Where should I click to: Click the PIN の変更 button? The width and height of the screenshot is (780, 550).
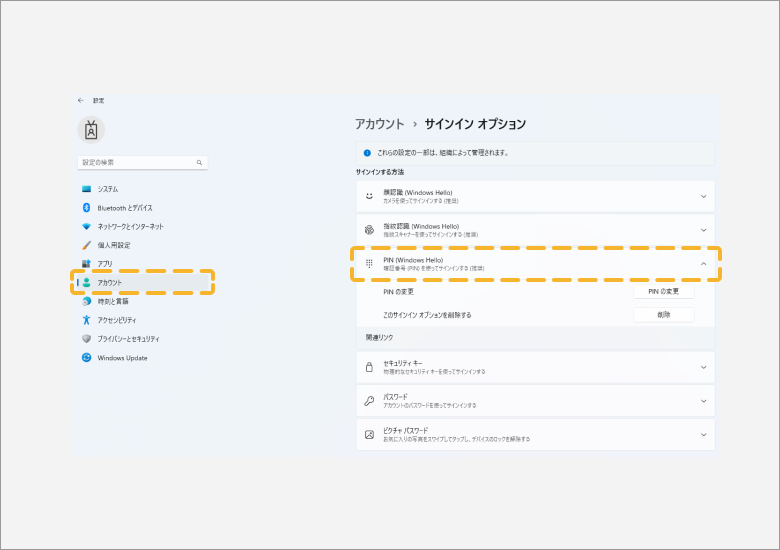pos(664,291)
